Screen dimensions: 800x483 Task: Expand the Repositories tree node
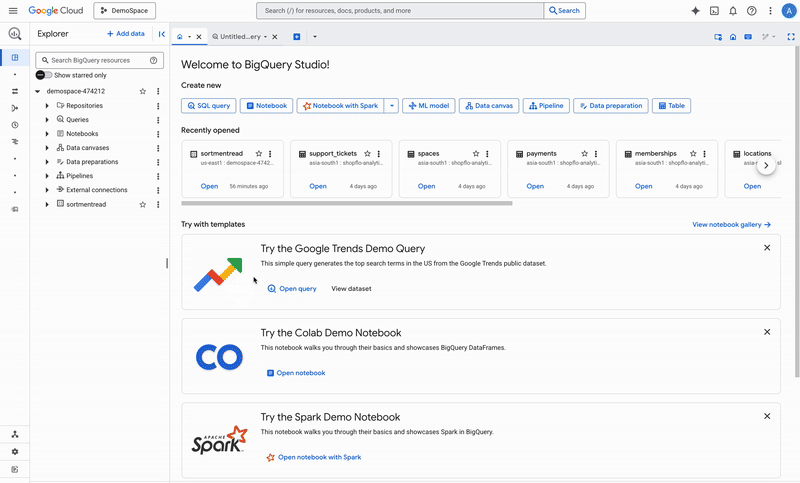(47, 106)
